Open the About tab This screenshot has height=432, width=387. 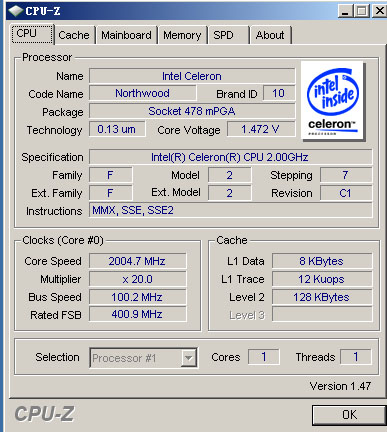pyautogui.click(x=270, y=35)
